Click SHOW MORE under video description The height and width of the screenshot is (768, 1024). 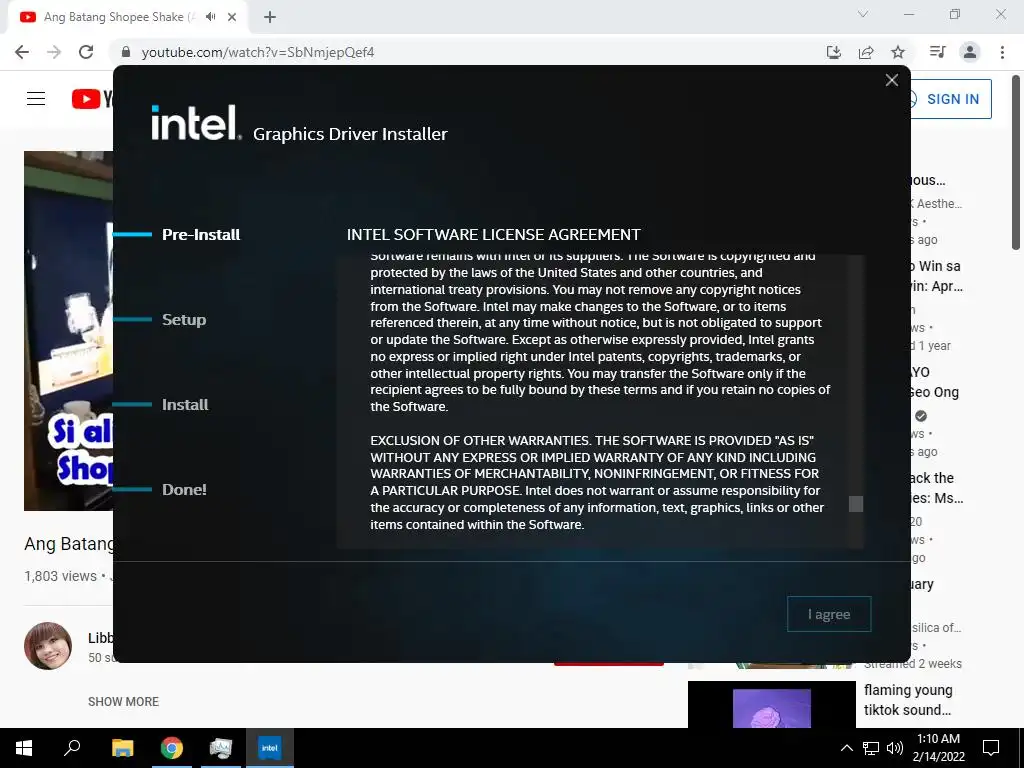(123, 701)
